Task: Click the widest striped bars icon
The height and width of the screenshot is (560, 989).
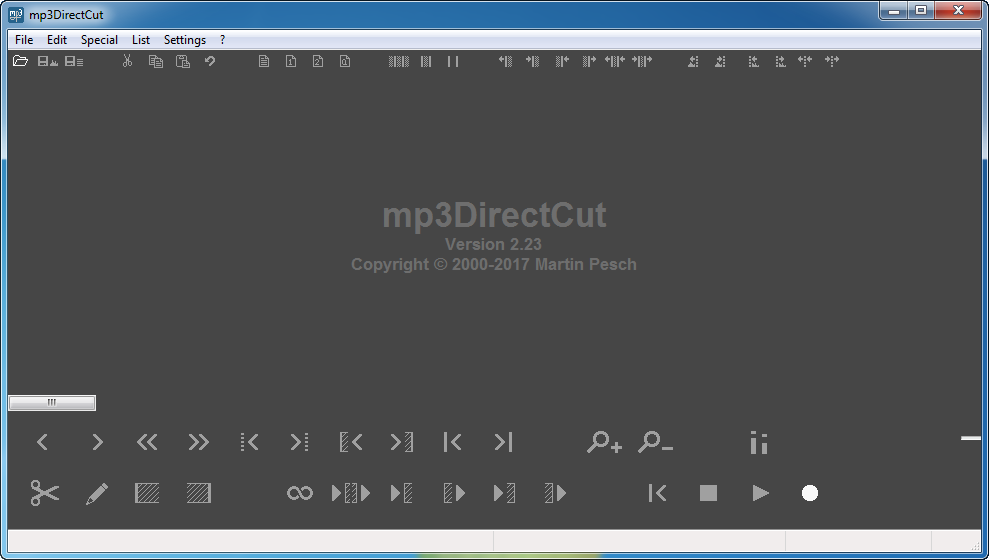Action: click(x=399, y=61)
